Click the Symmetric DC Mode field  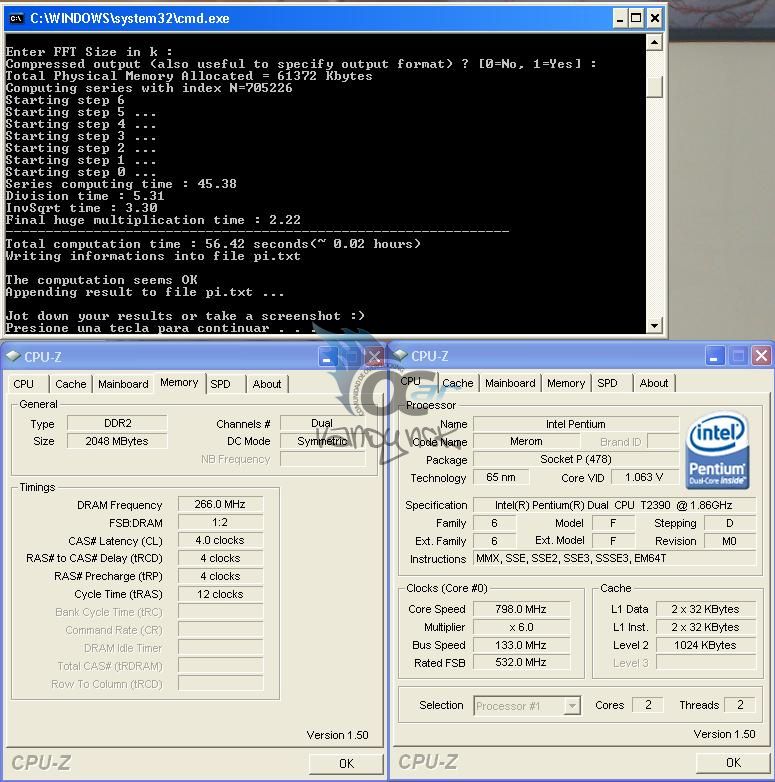pos(322,441)
